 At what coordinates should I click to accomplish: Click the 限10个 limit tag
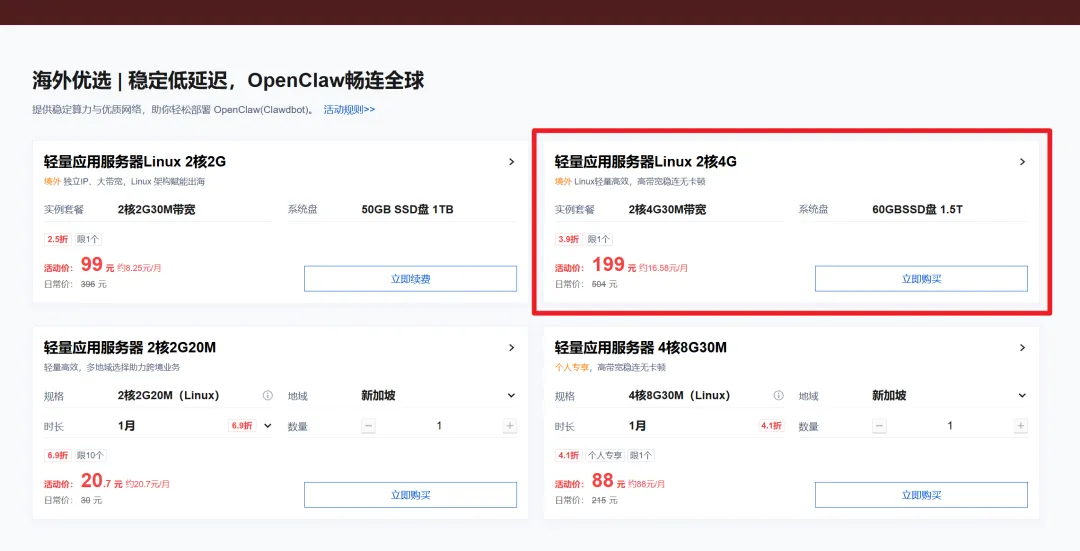point(90,455)
